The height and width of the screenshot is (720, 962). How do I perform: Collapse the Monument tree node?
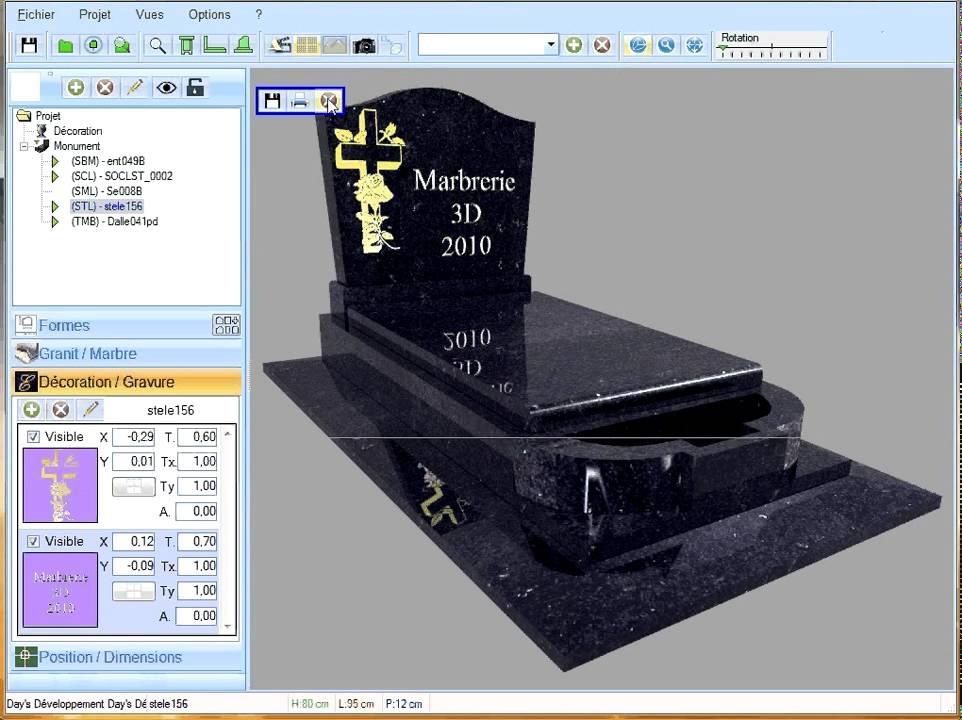click(x=24, y=147)
